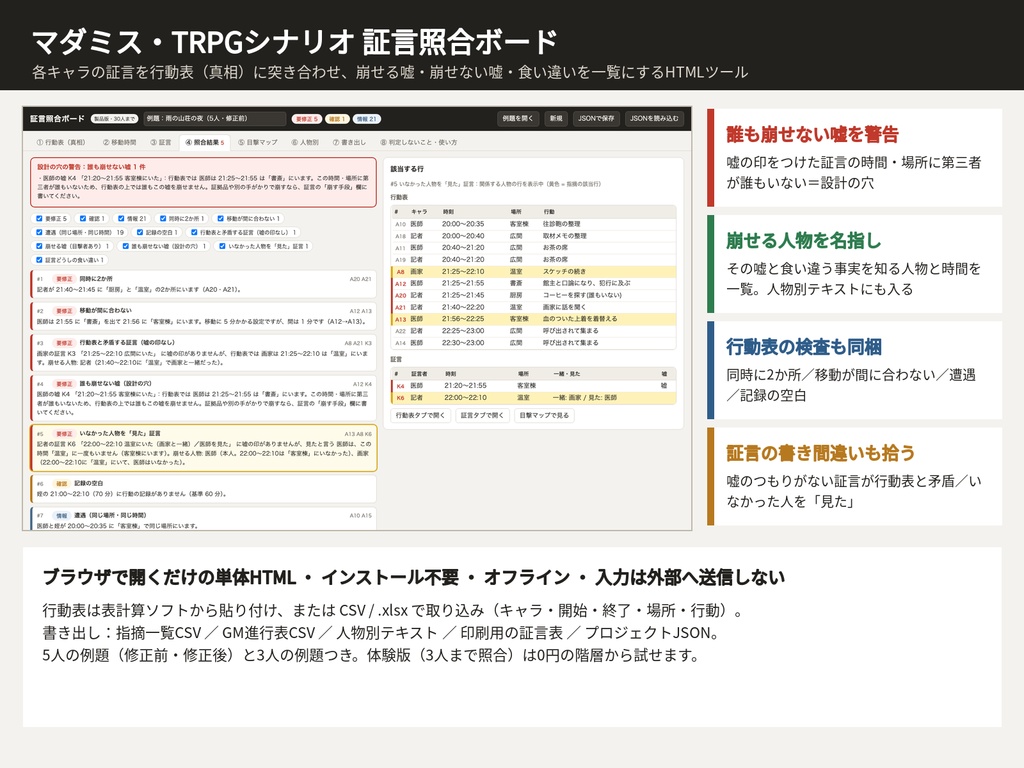Go to the ⑤ 目撃マップ tab
The image size is (1024, 768).
(x=257, y=142)
